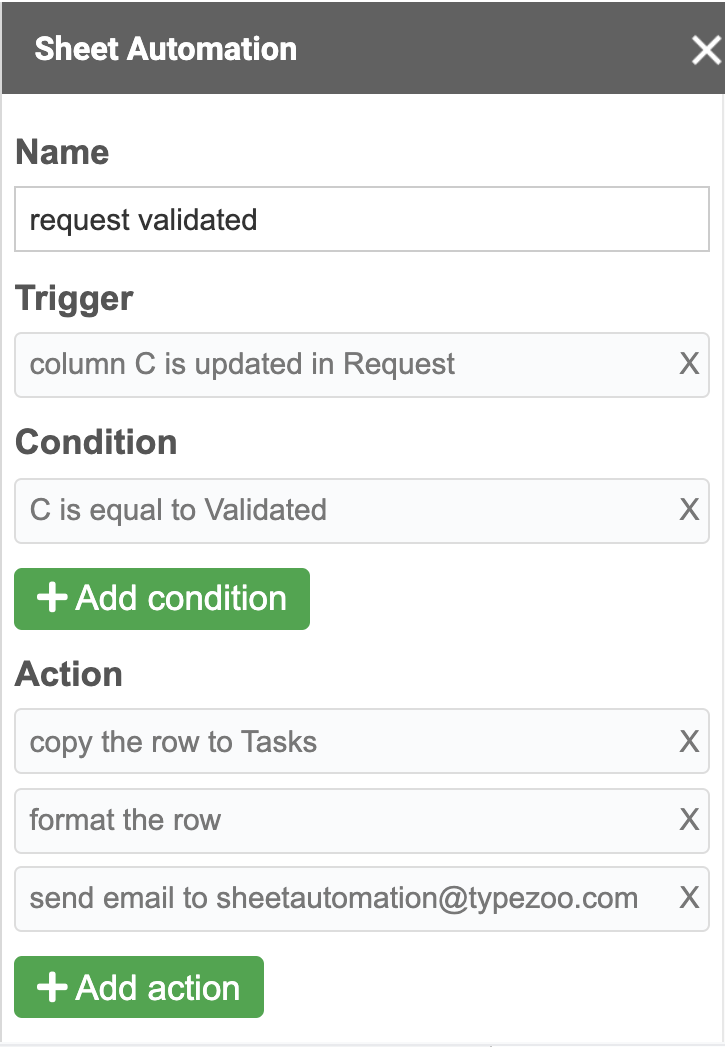
Task: Click the Add condition button
Action: click(162, 599)
